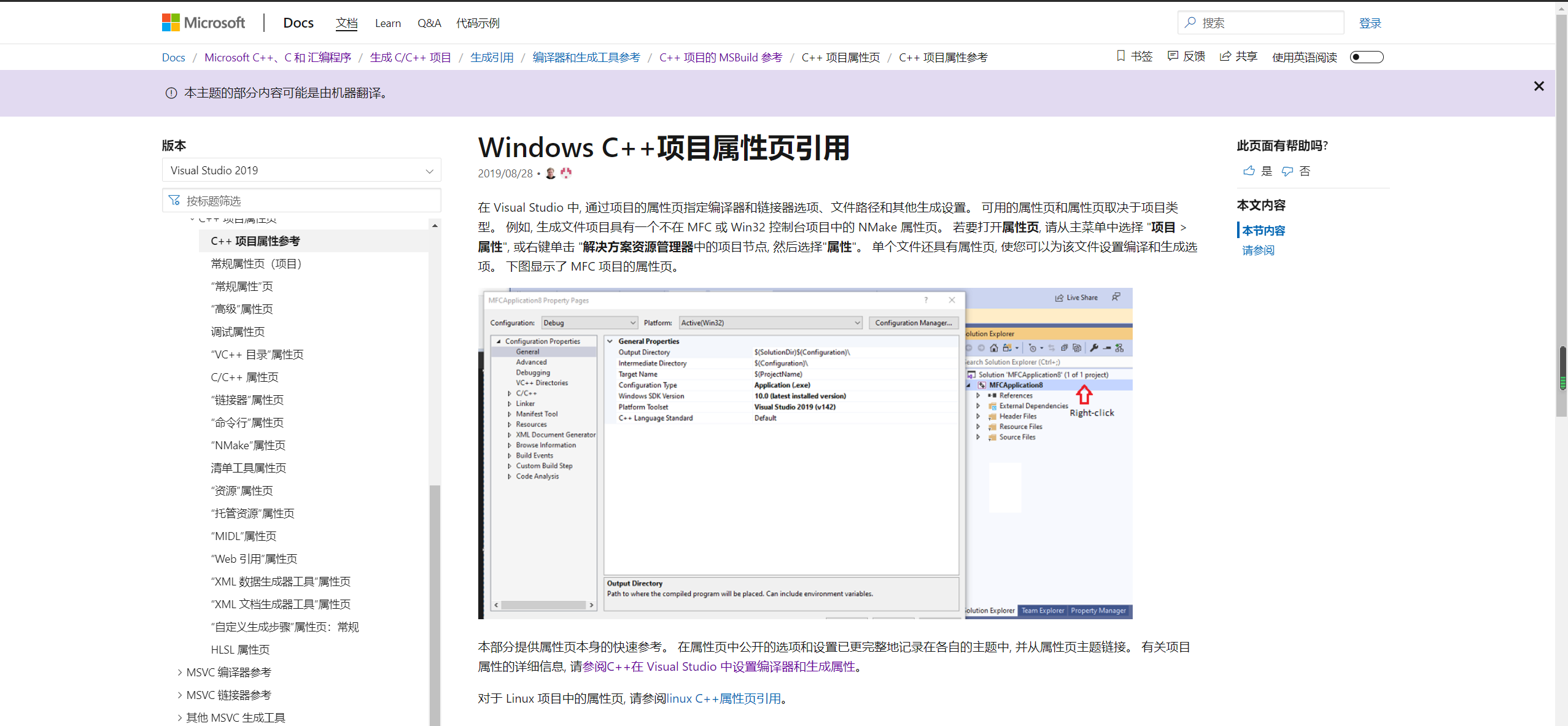Viewport: 1568px width, 726px height.
Task: Open the Visual Studio 2019 version dropdown
Action: [301, 170]
